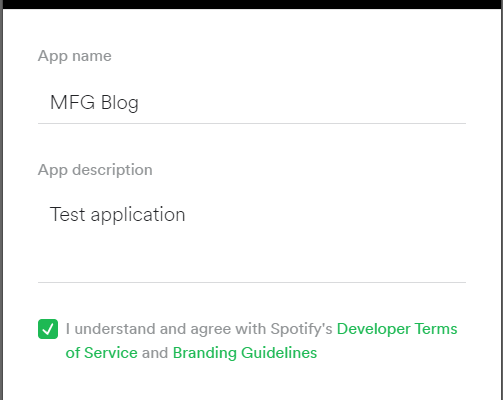Viewport: 503px width, 400px height.
Task: Click the 'of Service' link text
Action: [x=101, y=353]
